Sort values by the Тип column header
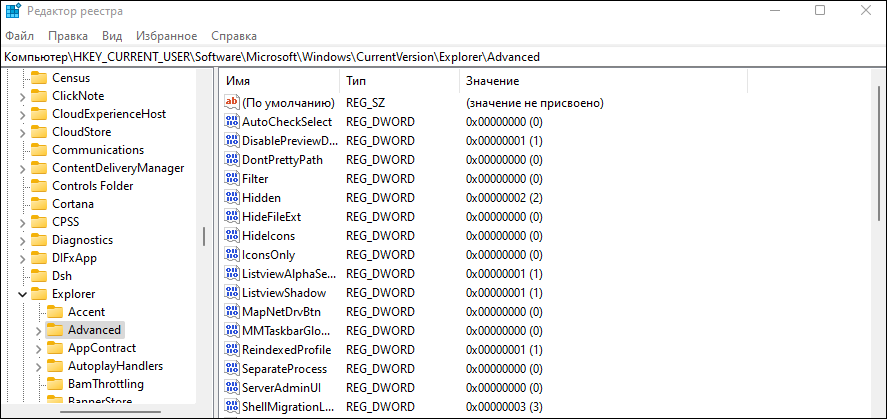 (x=400, y=81)
